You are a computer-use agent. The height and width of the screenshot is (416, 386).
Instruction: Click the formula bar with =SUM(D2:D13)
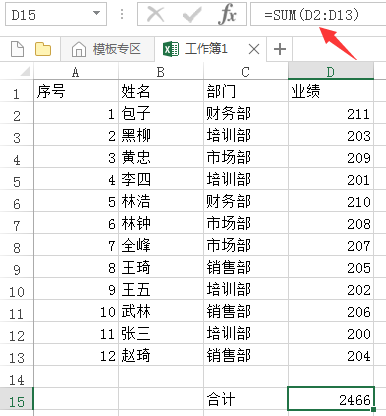[x=318, y=14]
